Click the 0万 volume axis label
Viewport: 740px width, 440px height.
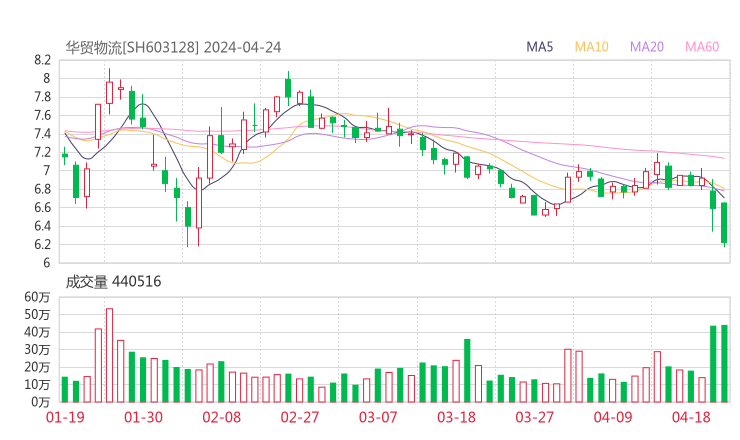(x=41, y=402)
